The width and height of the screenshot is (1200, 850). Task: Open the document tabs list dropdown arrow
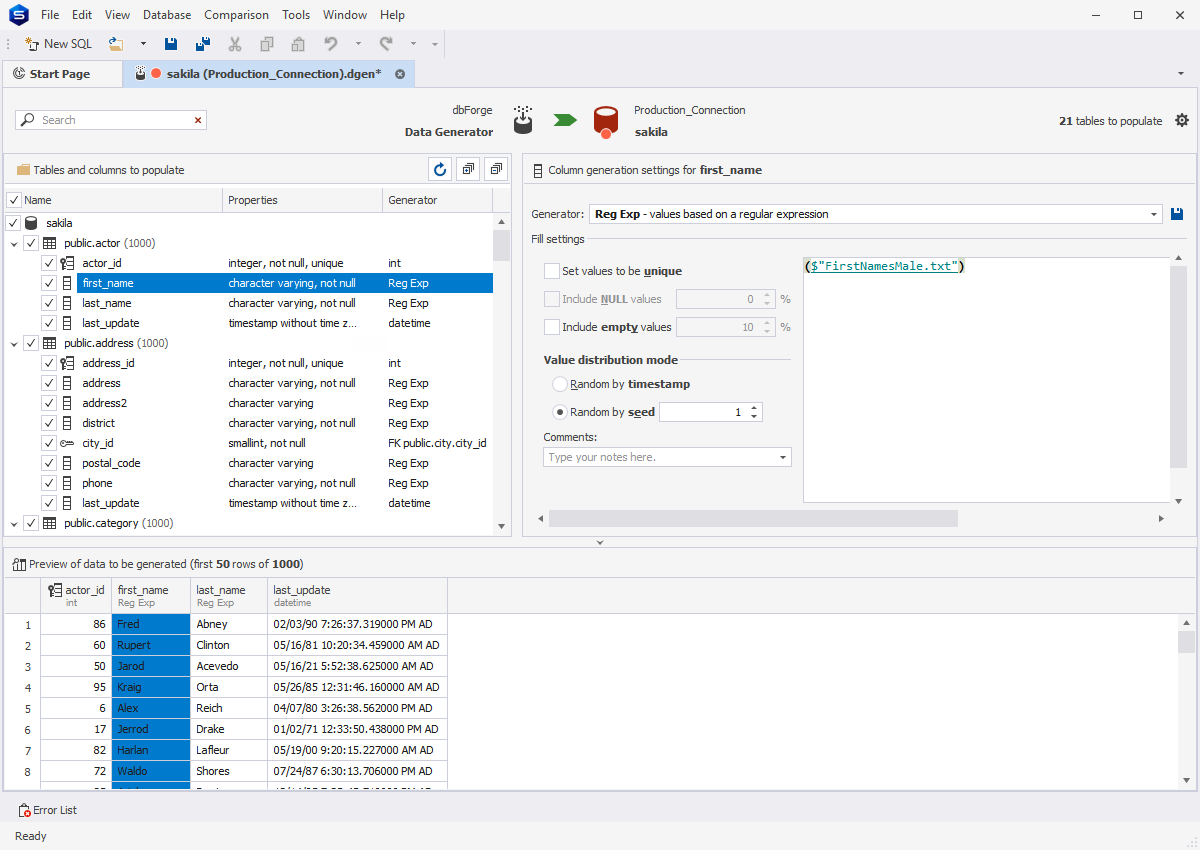pyautogui.click(x=1181, y=74)
